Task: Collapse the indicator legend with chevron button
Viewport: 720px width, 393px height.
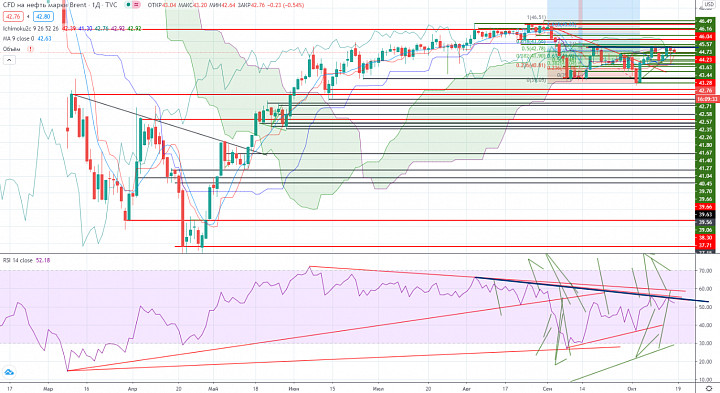Action: pos(9,60)
